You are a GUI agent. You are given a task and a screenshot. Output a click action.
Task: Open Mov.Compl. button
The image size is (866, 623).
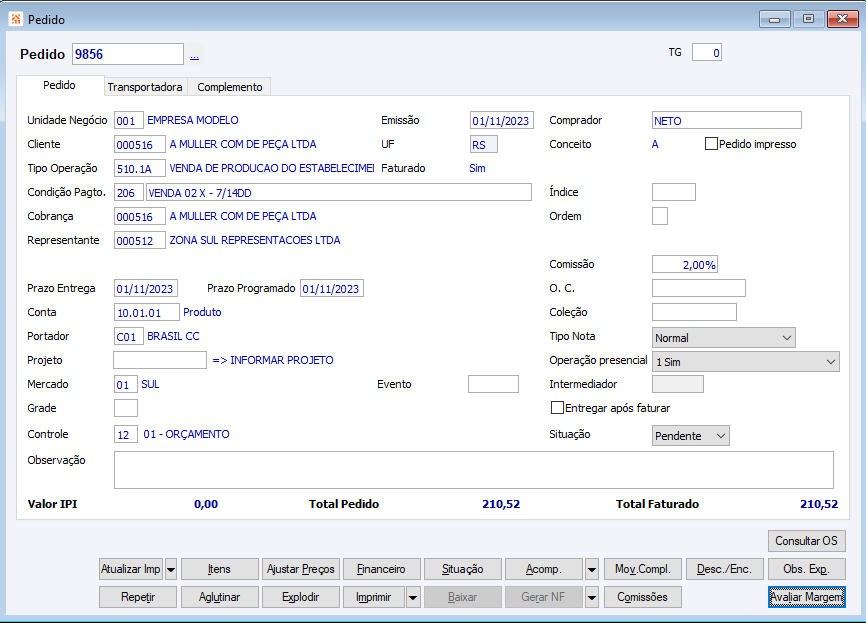[x=643, y=569]
